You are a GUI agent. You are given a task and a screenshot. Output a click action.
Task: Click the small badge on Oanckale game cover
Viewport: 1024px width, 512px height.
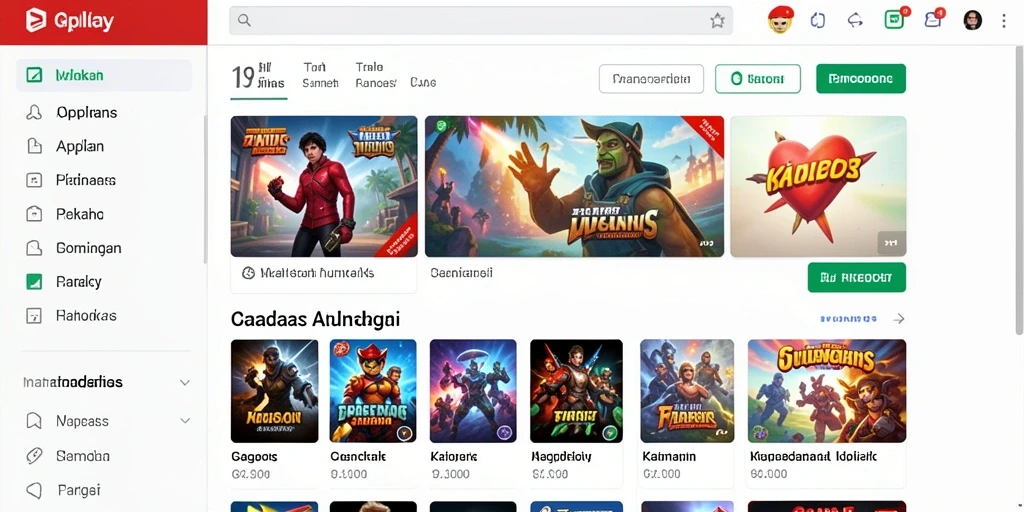[404, 432]
